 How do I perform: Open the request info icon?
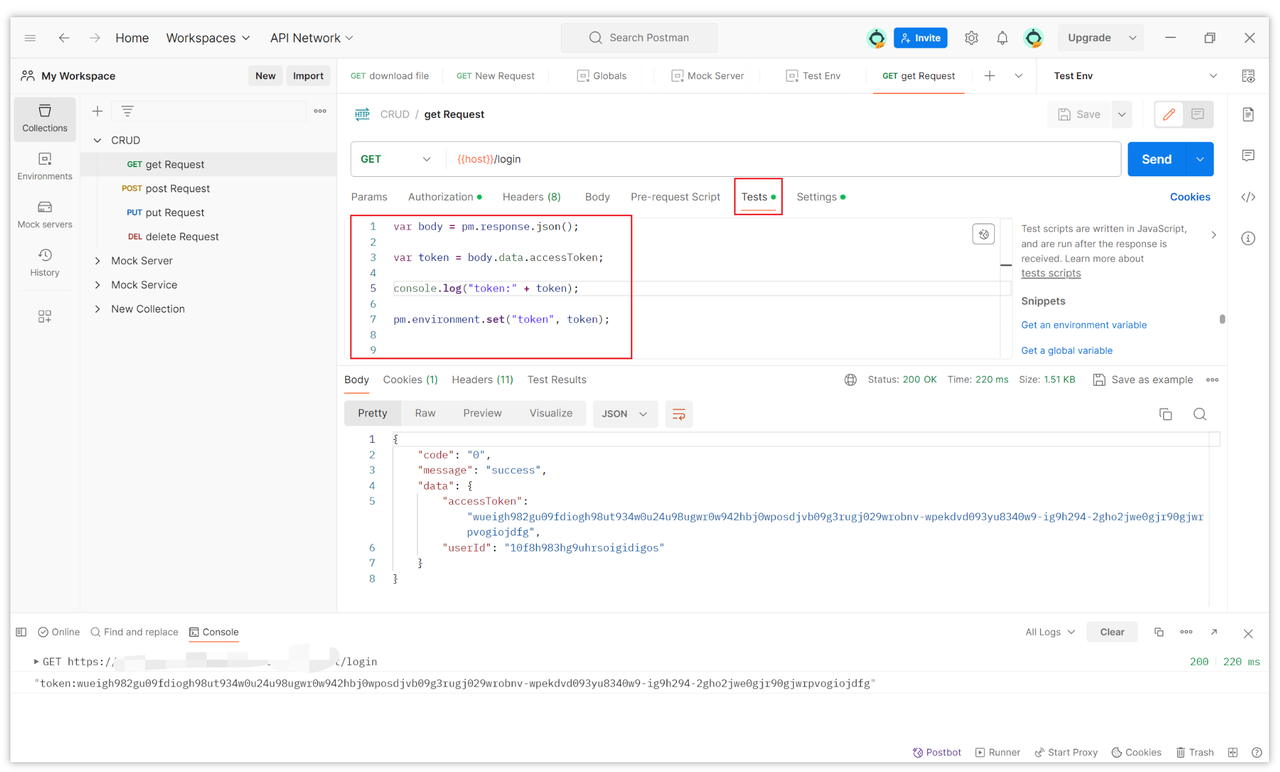coord(1248,238)
